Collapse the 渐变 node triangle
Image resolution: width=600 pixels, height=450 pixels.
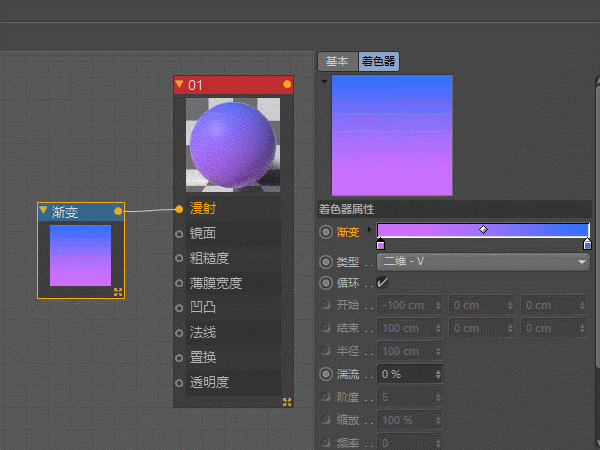coord(43,210)
